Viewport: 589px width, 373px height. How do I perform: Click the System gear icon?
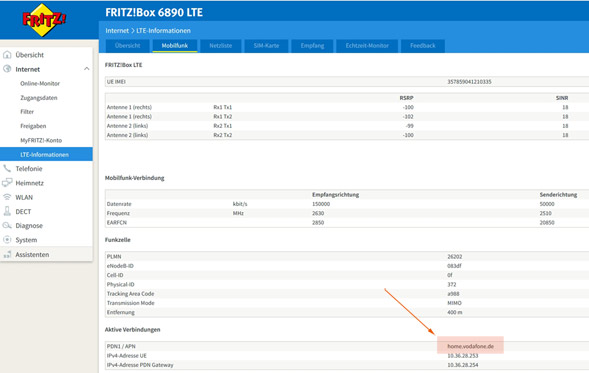[7, 240]
